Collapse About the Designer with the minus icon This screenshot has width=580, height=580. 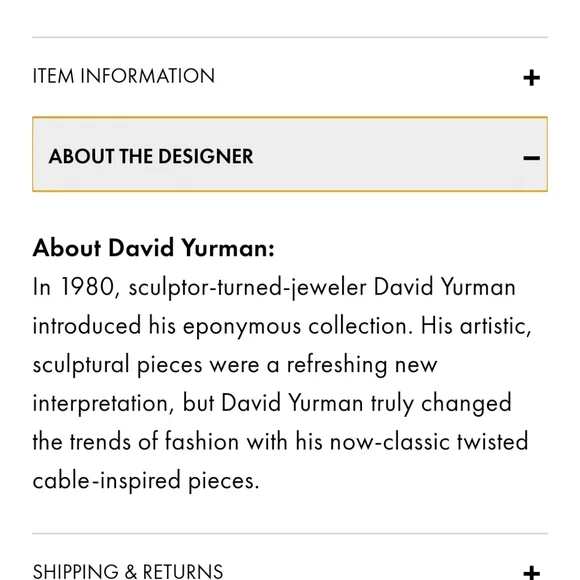click(x=532, y=158)
